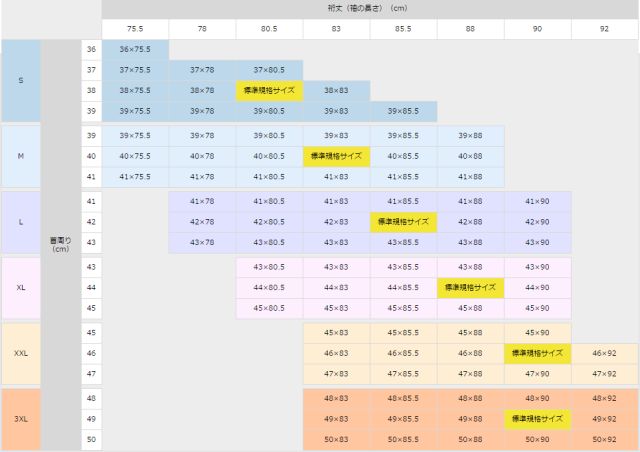Select the 37×78 cell
This screenshot has height=452, width=640.
coord(202,70)
